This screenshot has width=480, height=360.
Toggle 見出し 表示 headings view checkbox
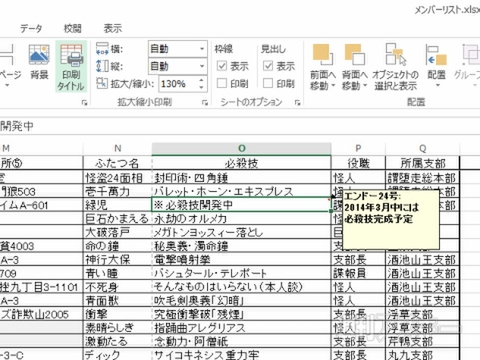click(268, 66)
